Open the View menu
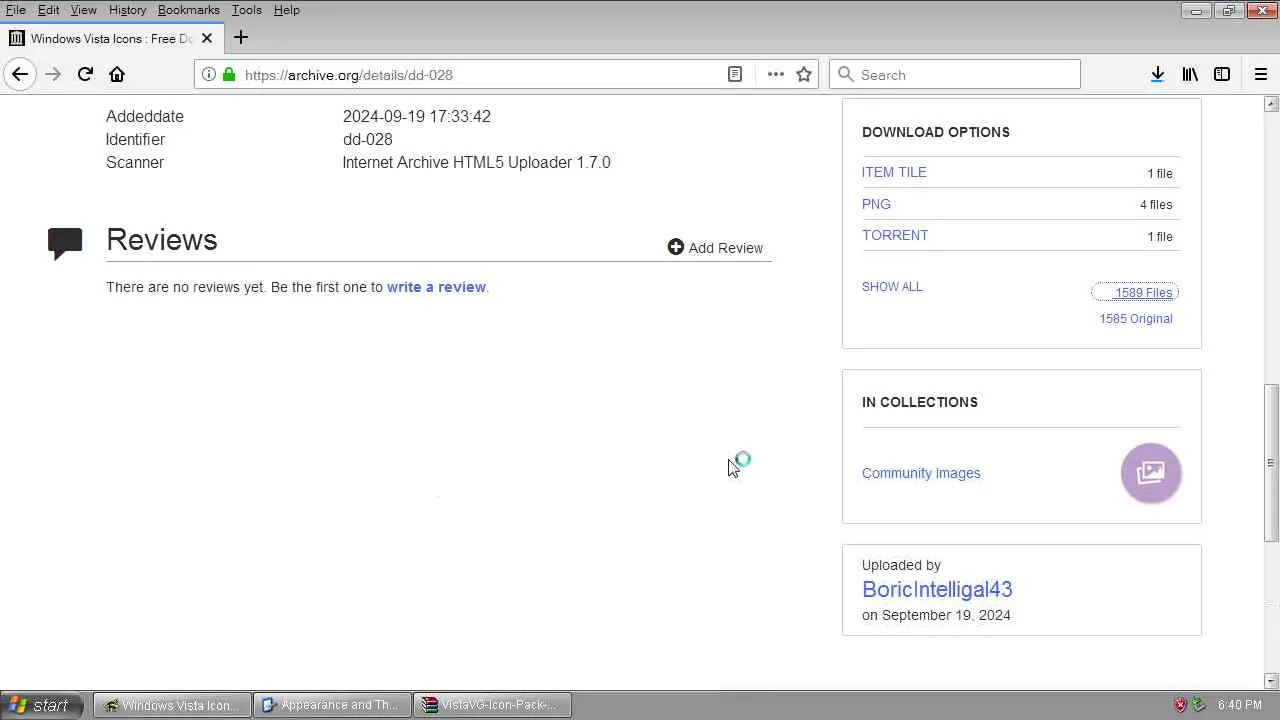The width and height of the screenshot is (1280, 720). click(x=83, y=10)
